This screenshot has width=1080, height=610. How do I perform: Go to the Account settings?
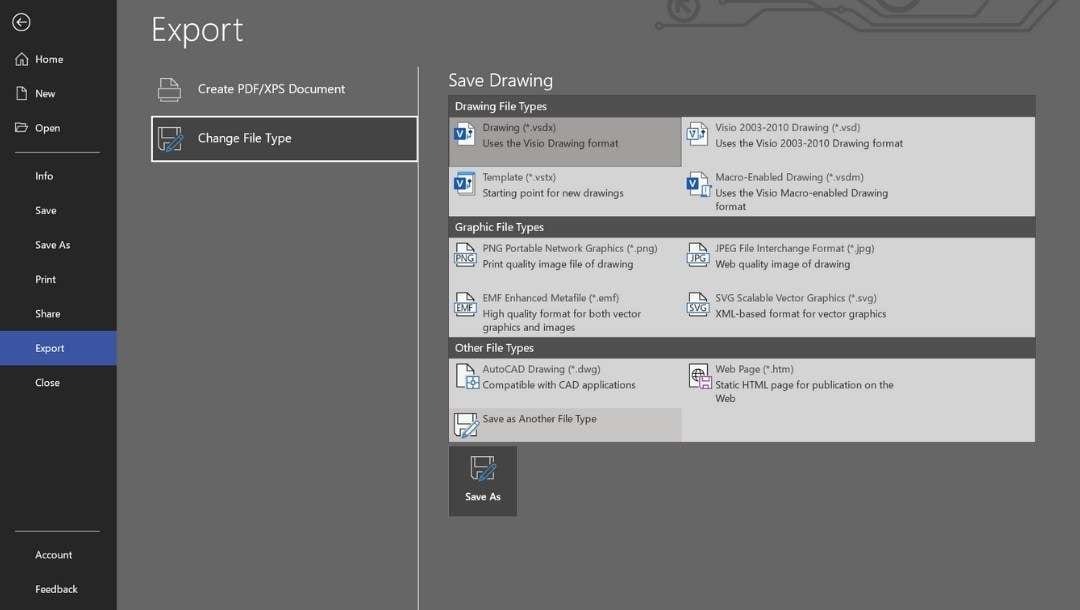pyautogui.click(x=53, y=555)
